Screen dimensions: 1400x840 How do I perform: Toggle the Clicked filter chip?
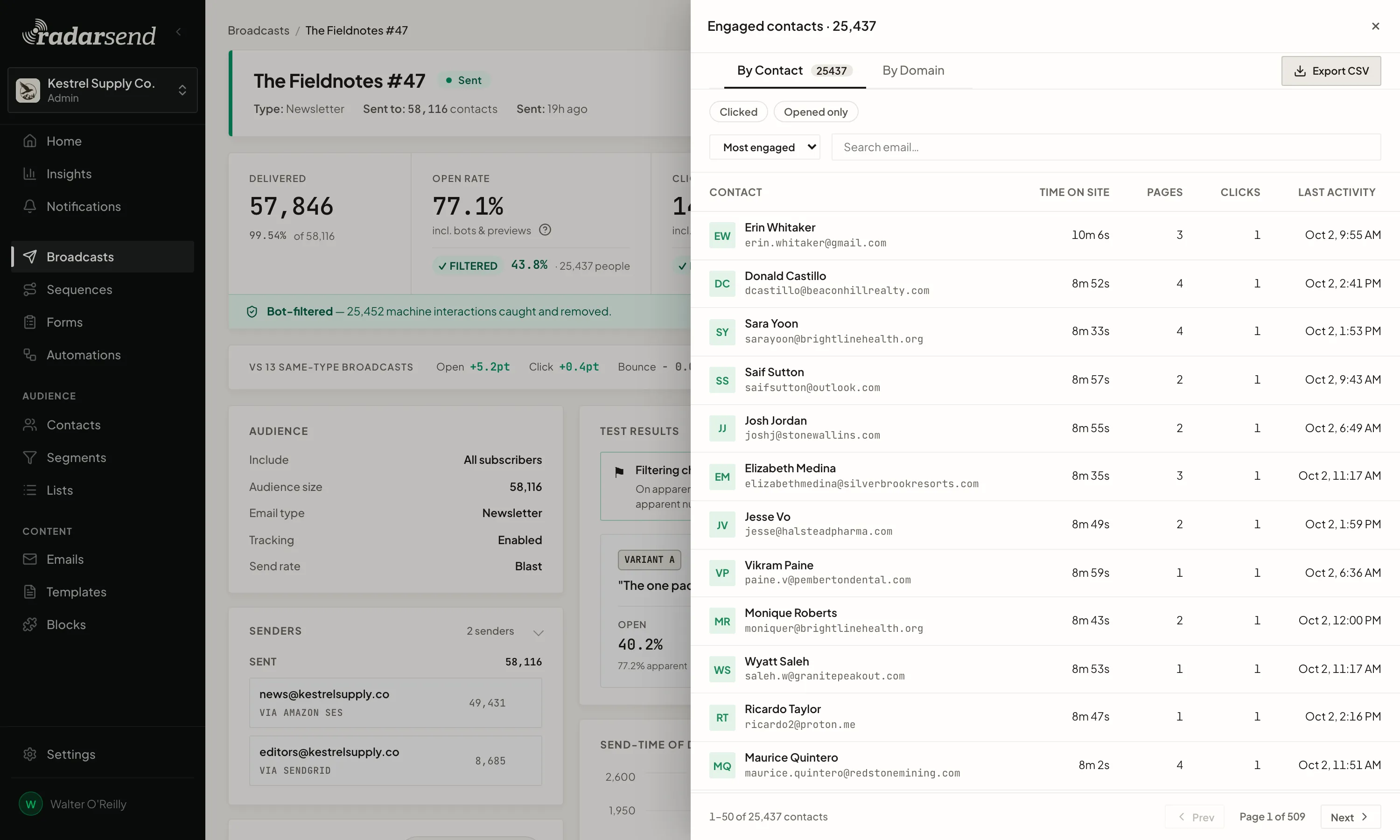tap(738, 112)
